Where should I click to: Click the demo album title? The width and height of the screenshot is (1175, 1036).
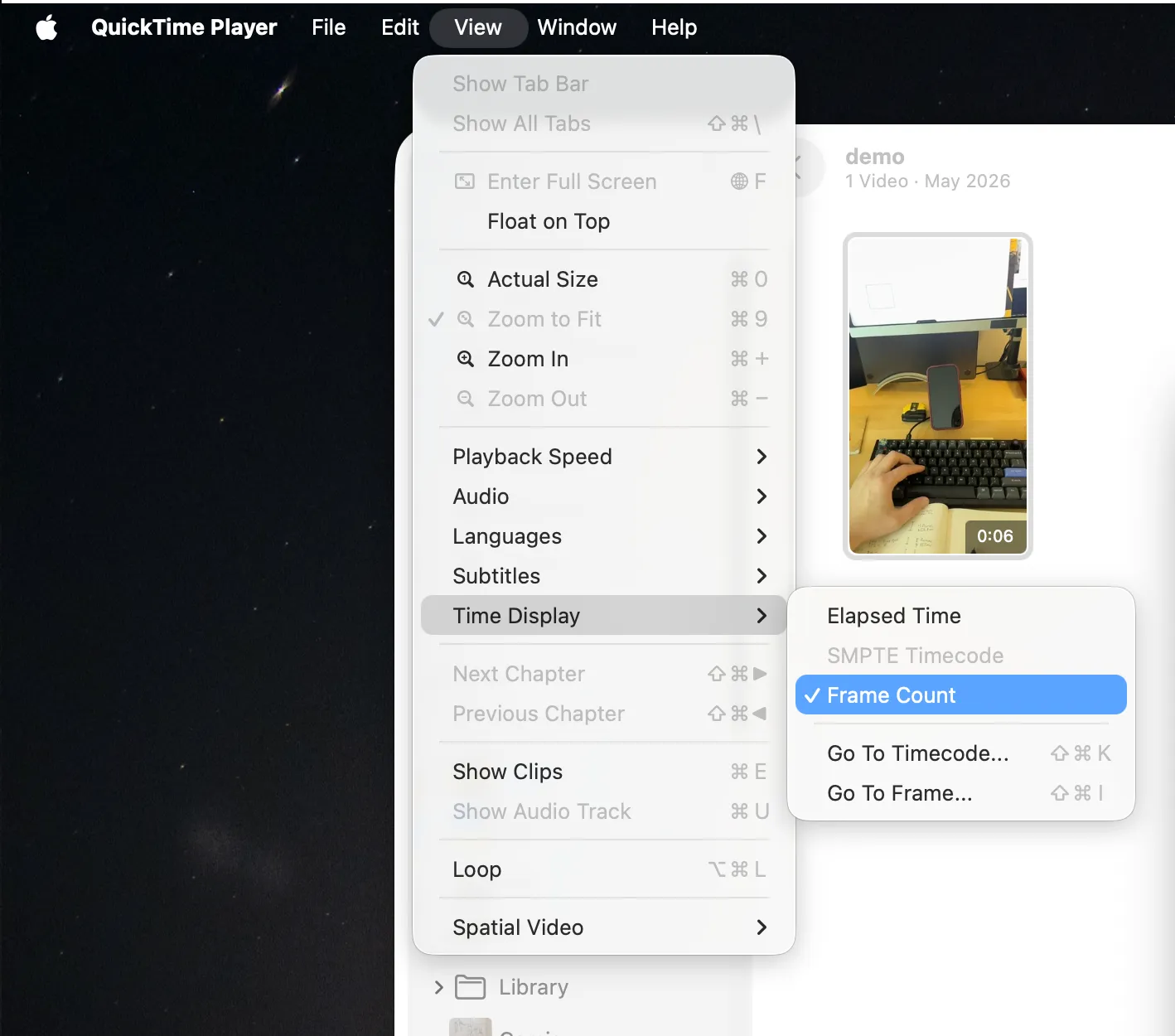[x=875, y=157]
